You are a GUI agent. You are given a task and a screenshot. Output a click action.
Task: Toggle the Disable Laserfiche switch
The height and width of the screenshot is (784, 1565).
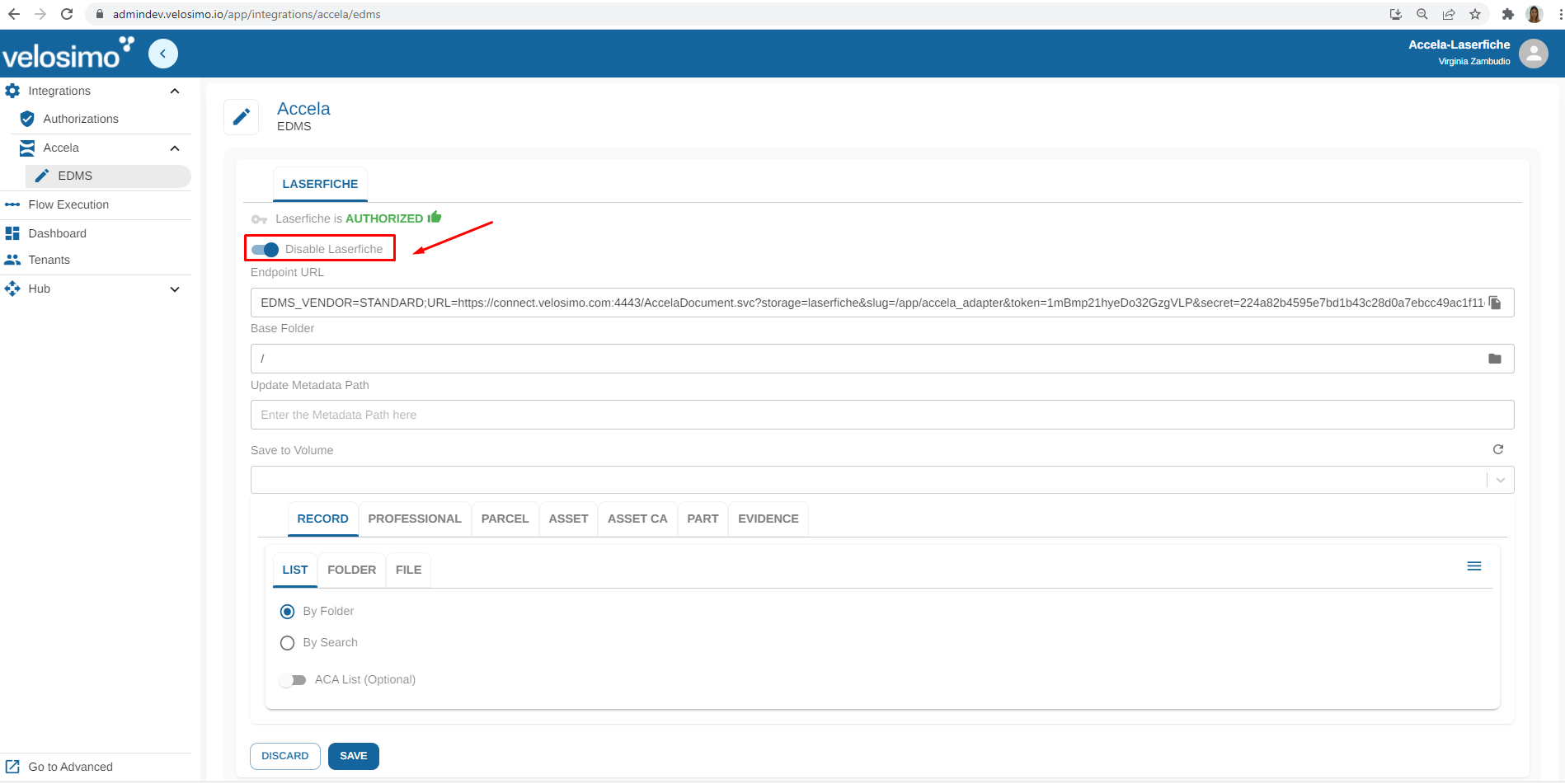(x=266, y=249)
